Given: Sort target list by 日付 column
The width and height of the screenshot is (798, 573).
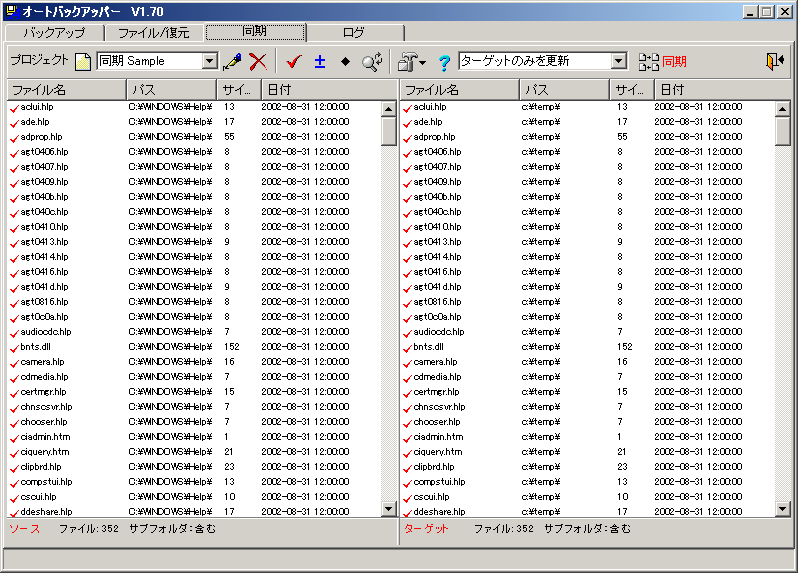Looking at the screenshot, I should click(722, 90).
